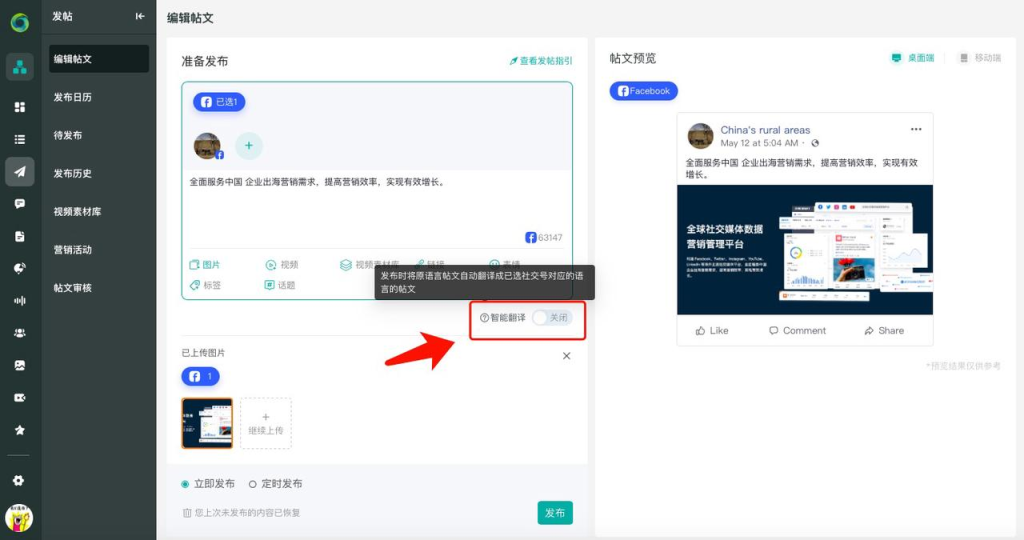Screen dimensions: 1024x540
Task: Click the uploaded image thumbnail
Action: click(x=207, y=423)
